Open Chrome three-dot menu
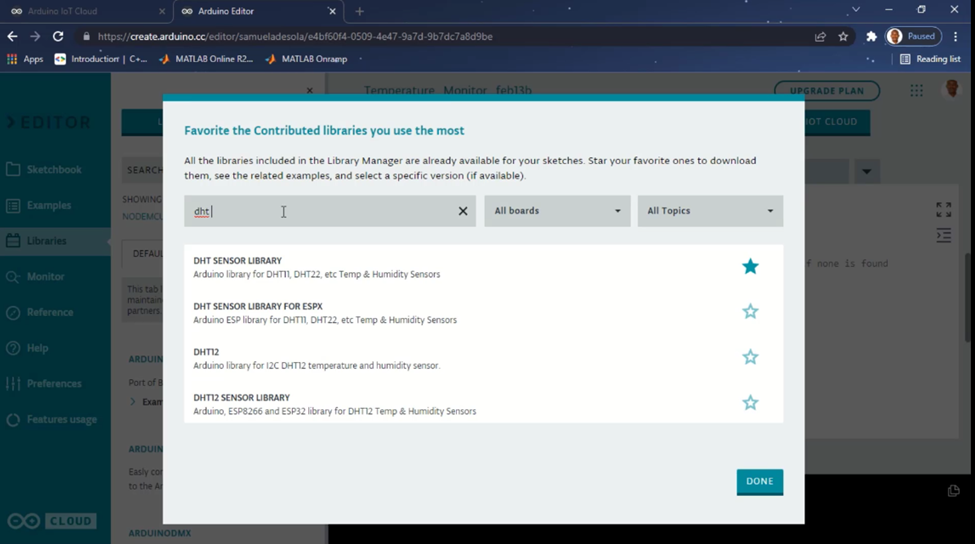This screenshot has height=544, width=975. pos(956,37)
